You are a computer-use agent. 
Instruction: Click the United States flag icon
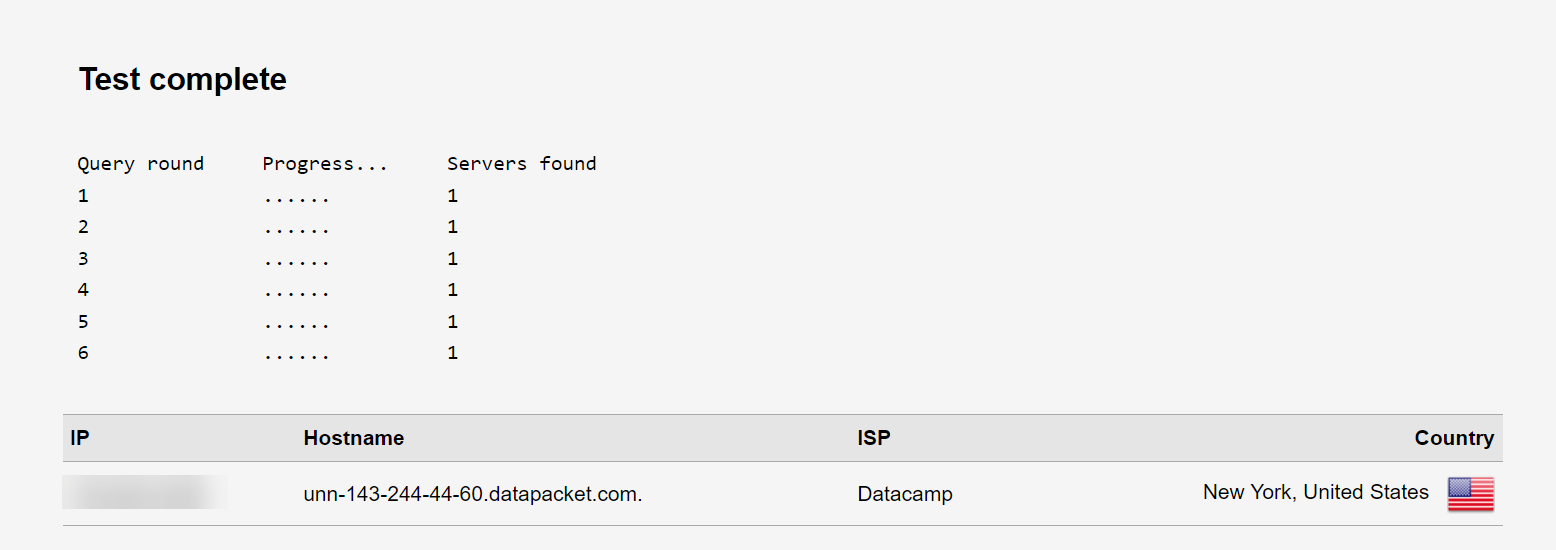[x=1470, y=494]
